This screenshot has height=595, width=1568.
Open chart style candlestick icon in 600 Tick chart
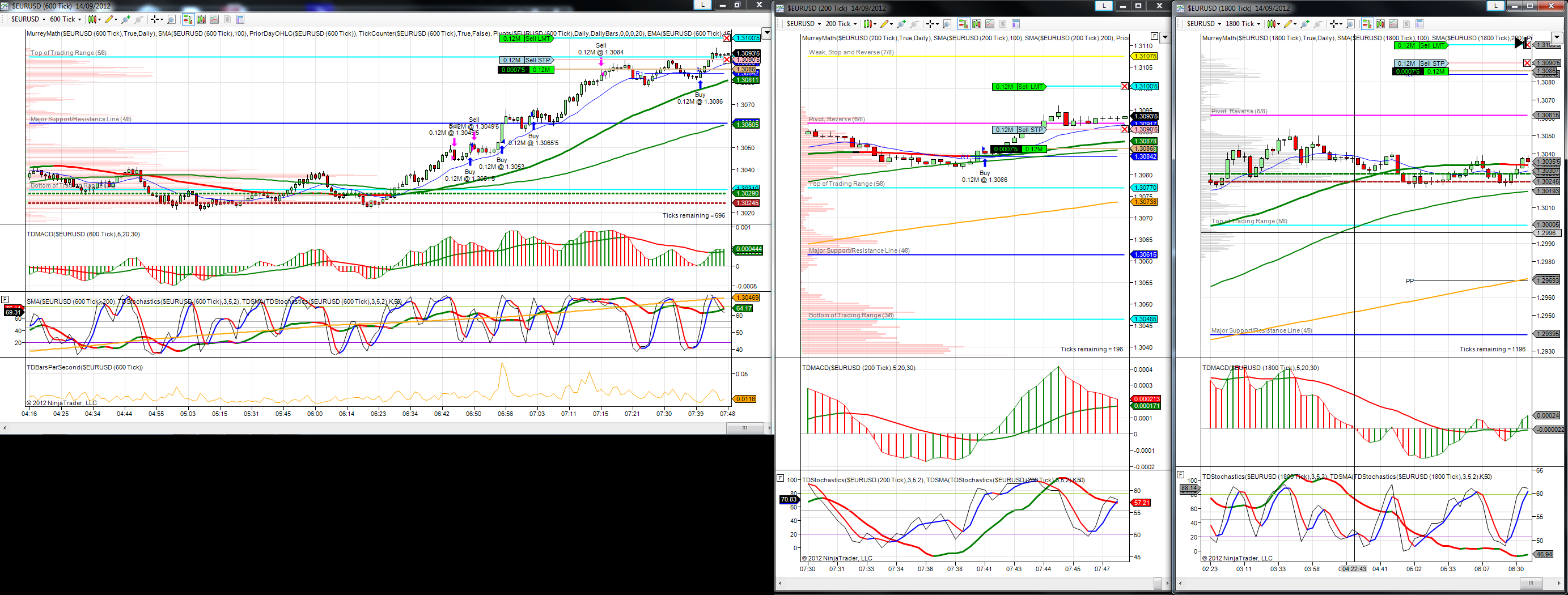92,19
